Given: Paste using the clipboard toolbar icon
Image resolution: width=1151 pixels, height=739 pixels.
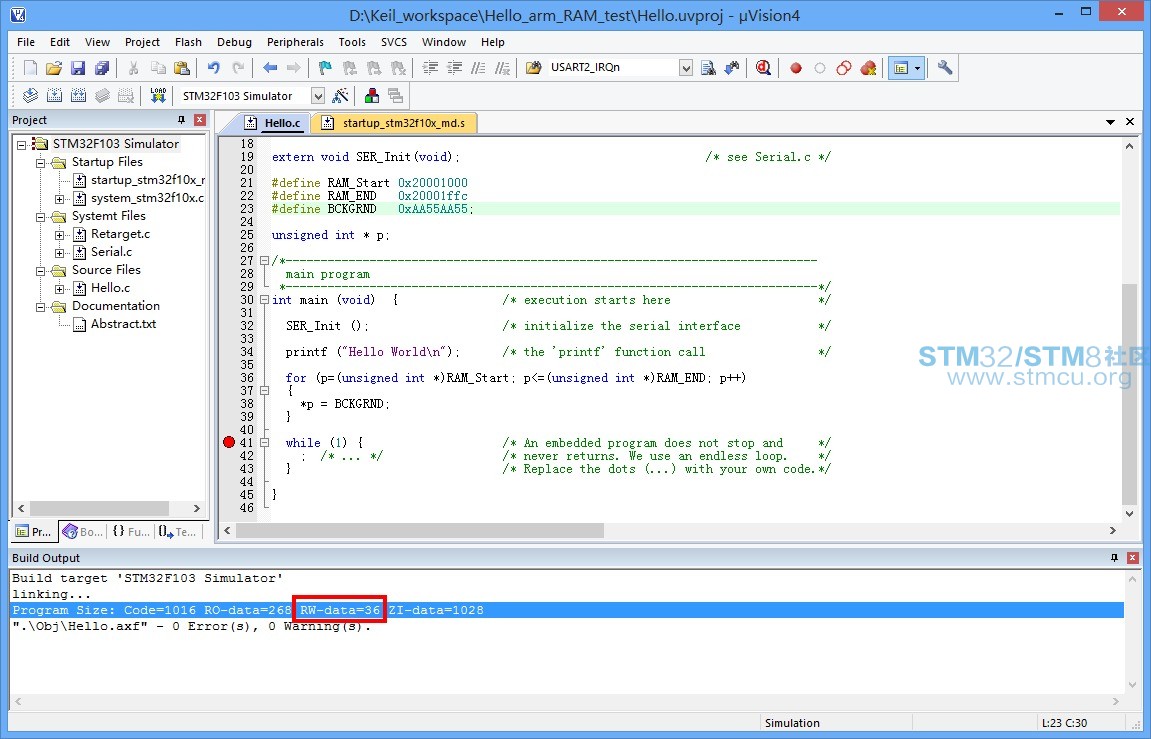Looking at the screenshot, I should (x=182, y=68).
